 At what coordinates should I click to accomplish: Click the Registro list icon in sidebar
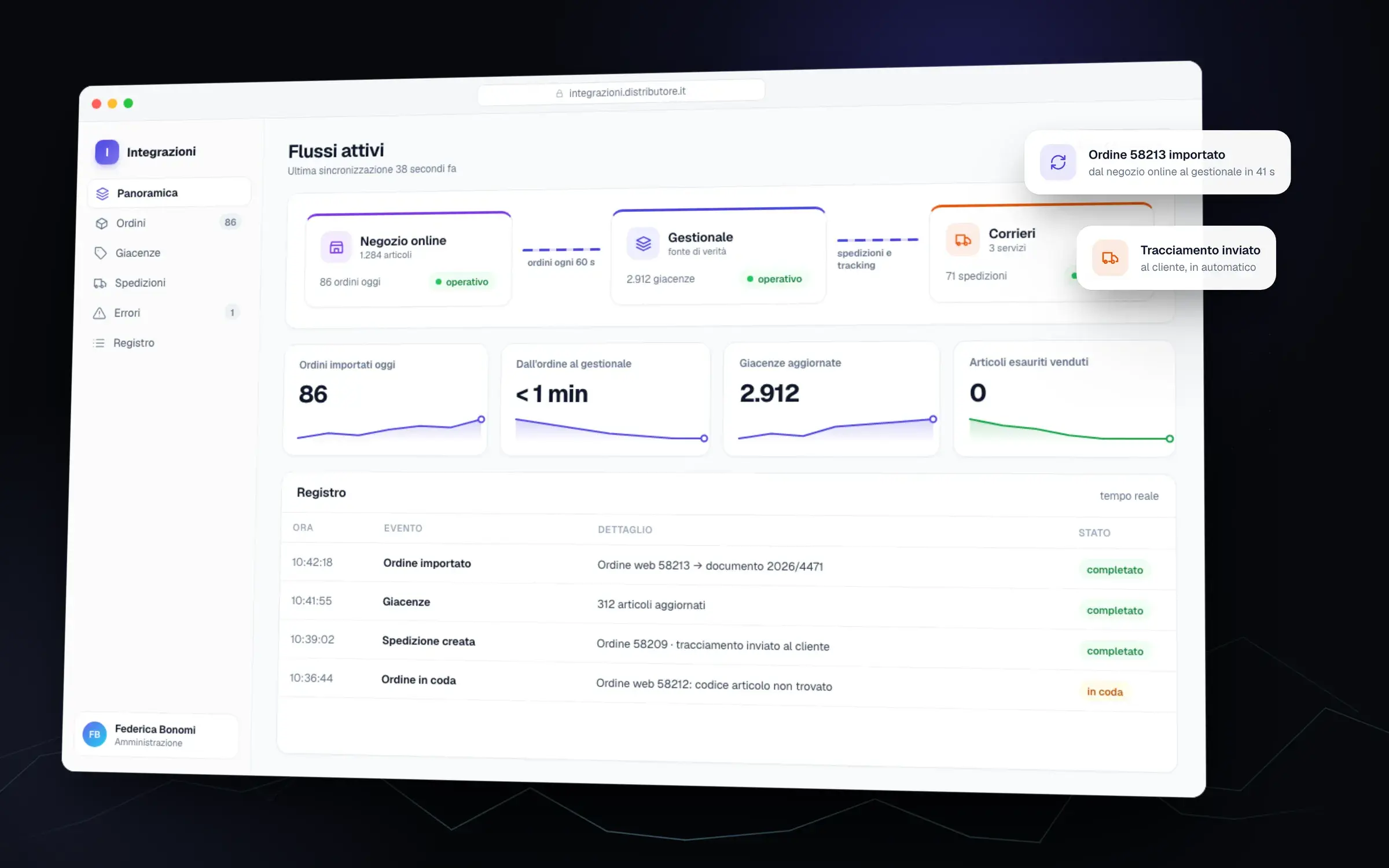[x=99, y=343]
